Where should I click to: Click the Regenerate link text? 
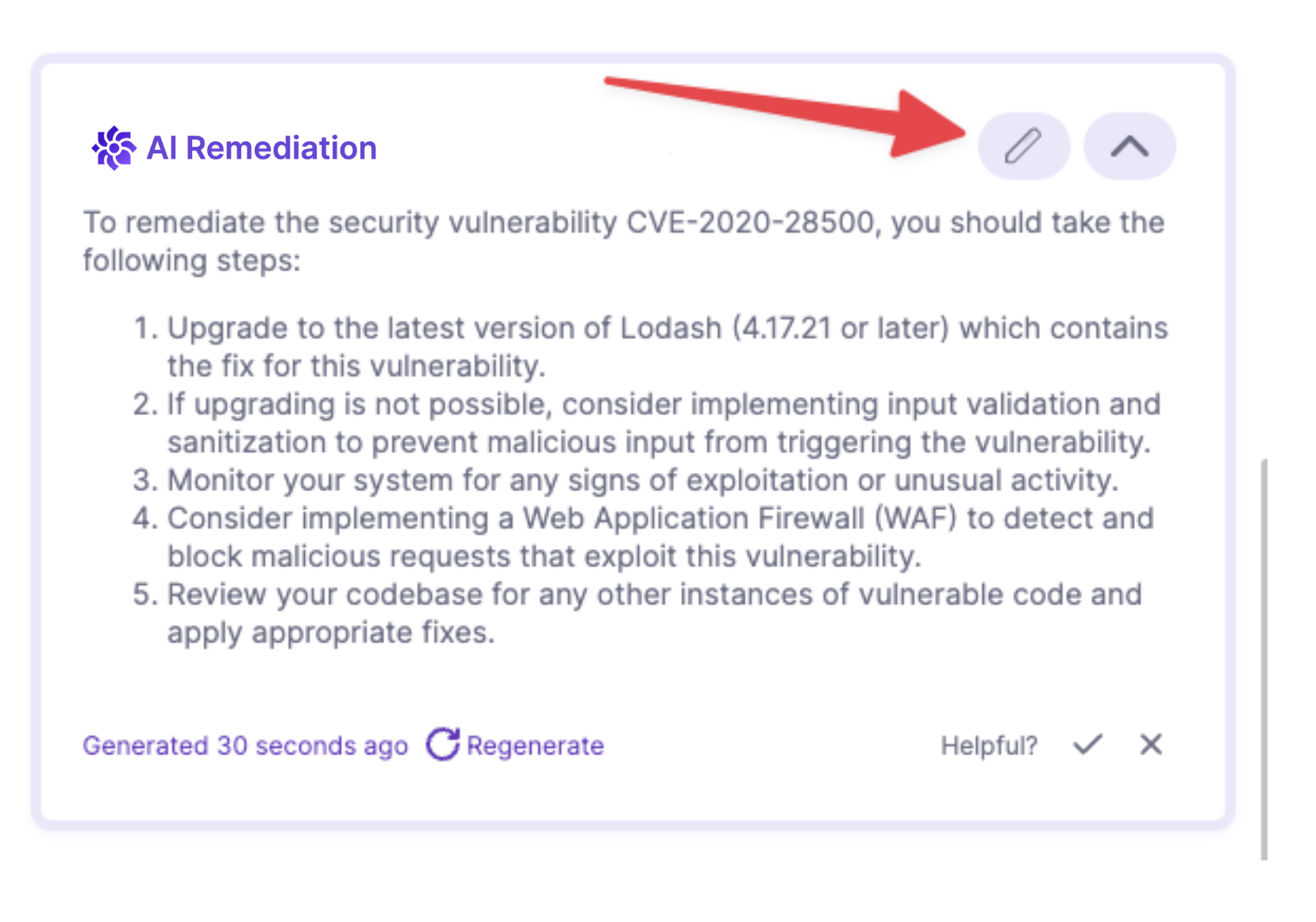pyautogui.click(x=535, y=746)
